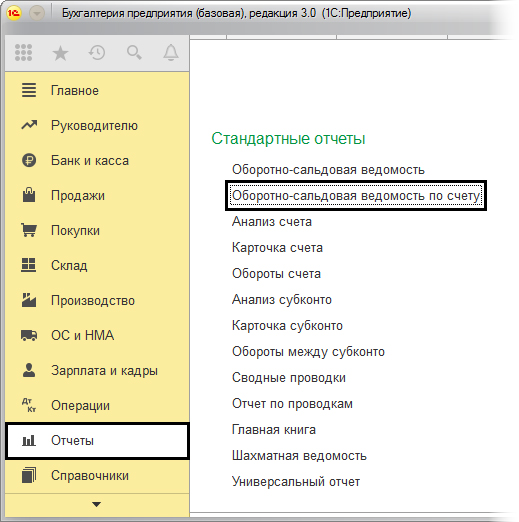This screenshot has width=519, height=522.
Task: Select the Отчеты section
Action: [97, 440]
